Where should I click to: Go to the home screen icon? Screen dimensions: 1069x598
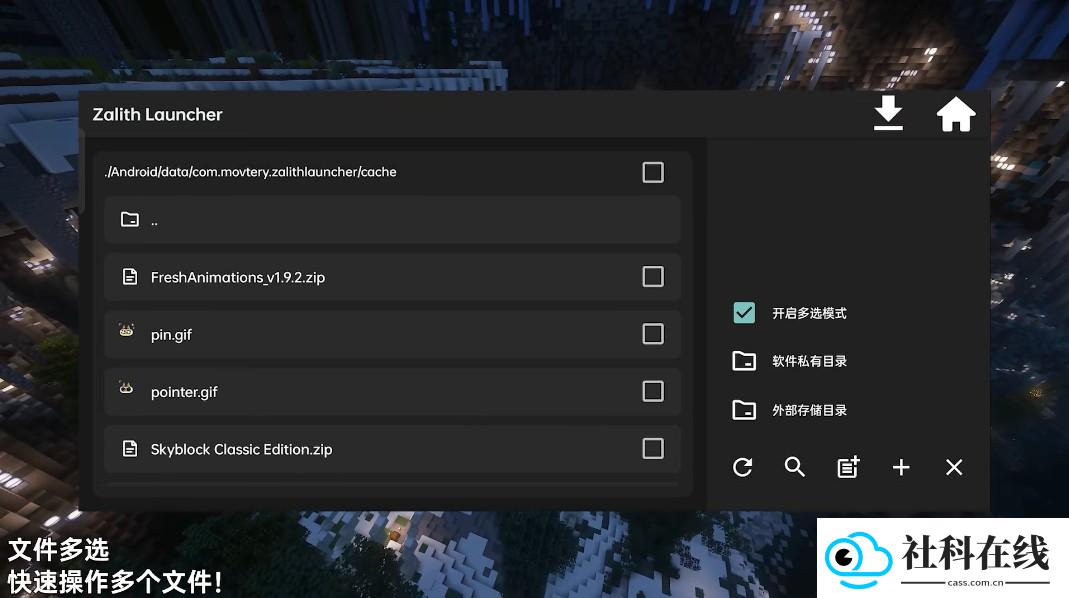[956, 114]
